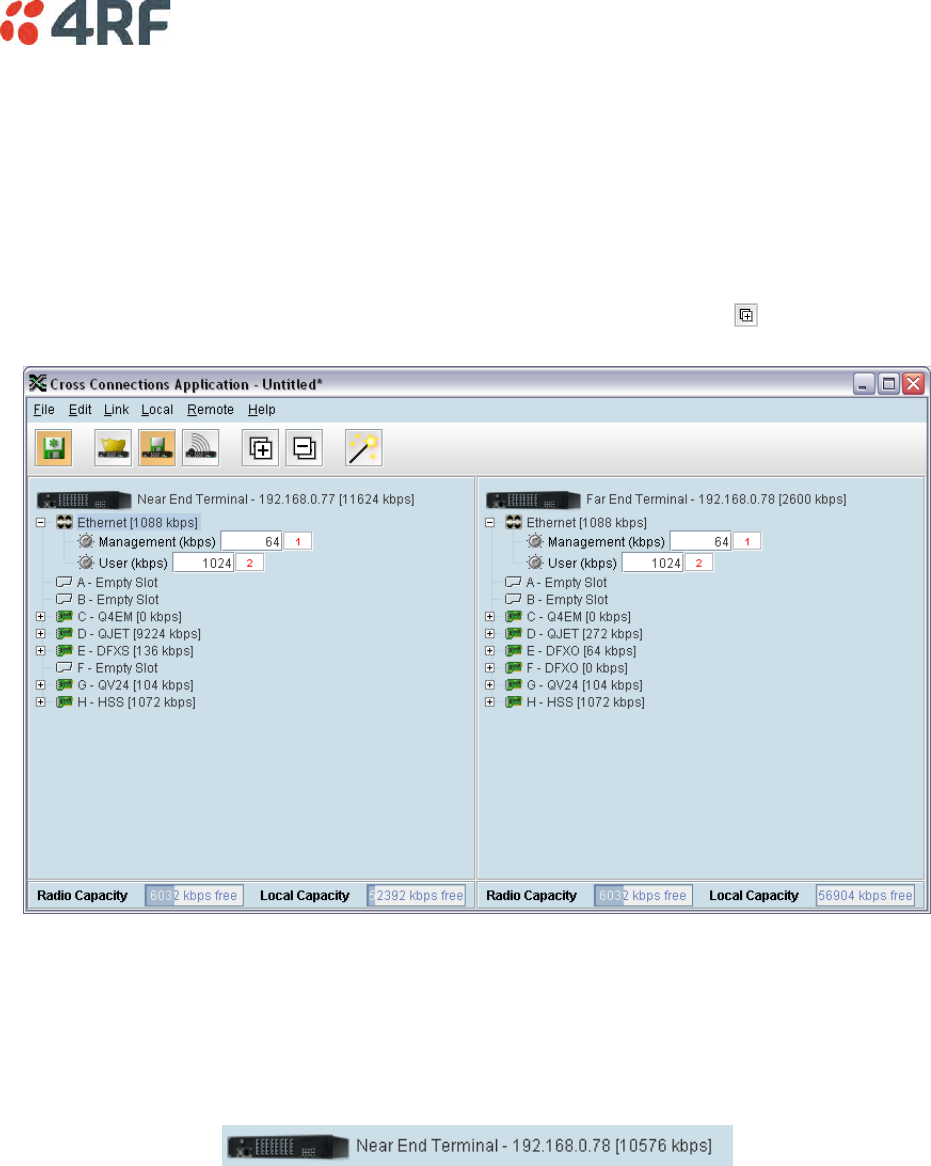Collapse the Far End Ethernet node
Image resolution: width=931 pixels, height=1166 pixels.
pyautogui.click(x=490, y=522)
